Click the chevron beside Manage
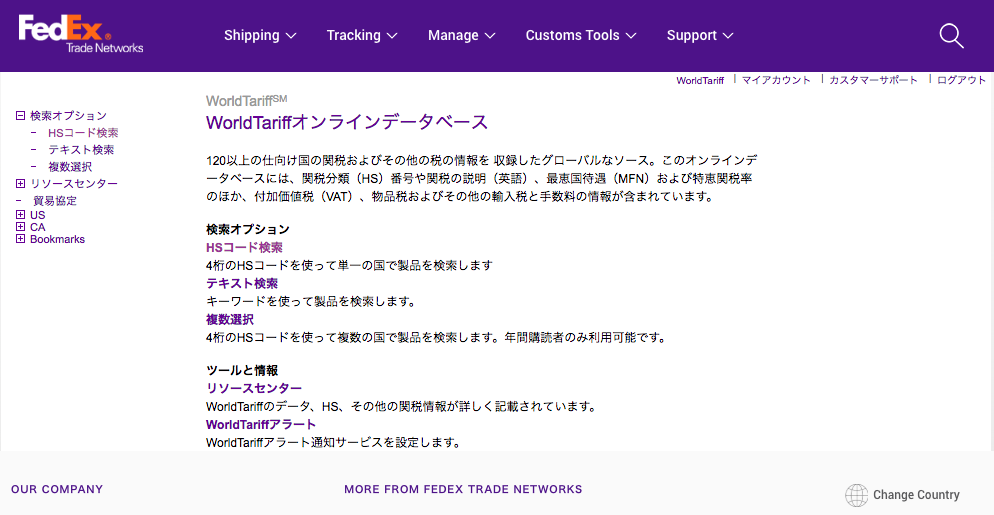 click(x=490, y=36)
